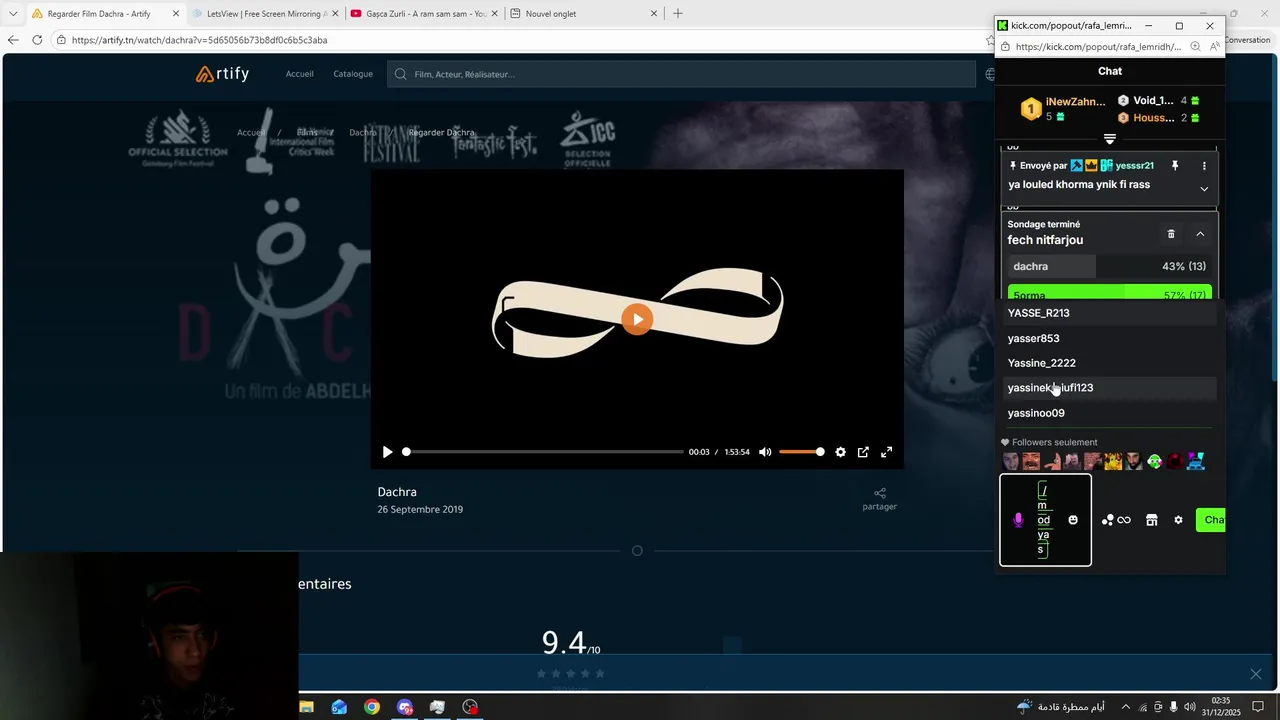Image resolution: width=1280 pixels, height=720 pixels.
Task: Open Catalogue in Artify navigation
Action: (353, 74)
